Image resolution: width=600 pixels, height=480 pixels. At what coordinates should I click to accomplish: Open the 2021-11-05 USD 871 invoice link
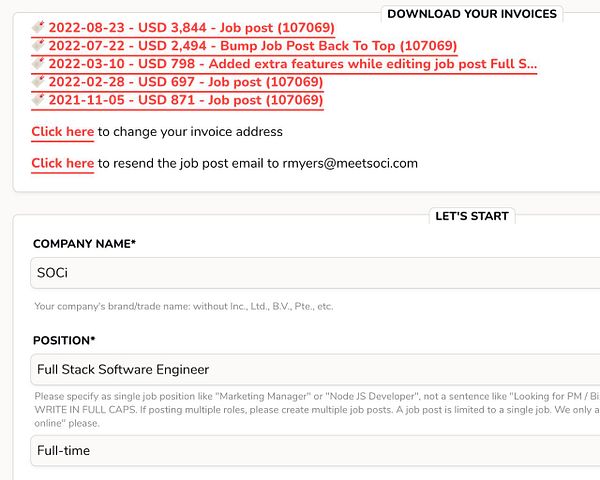[x=178, y=100]
